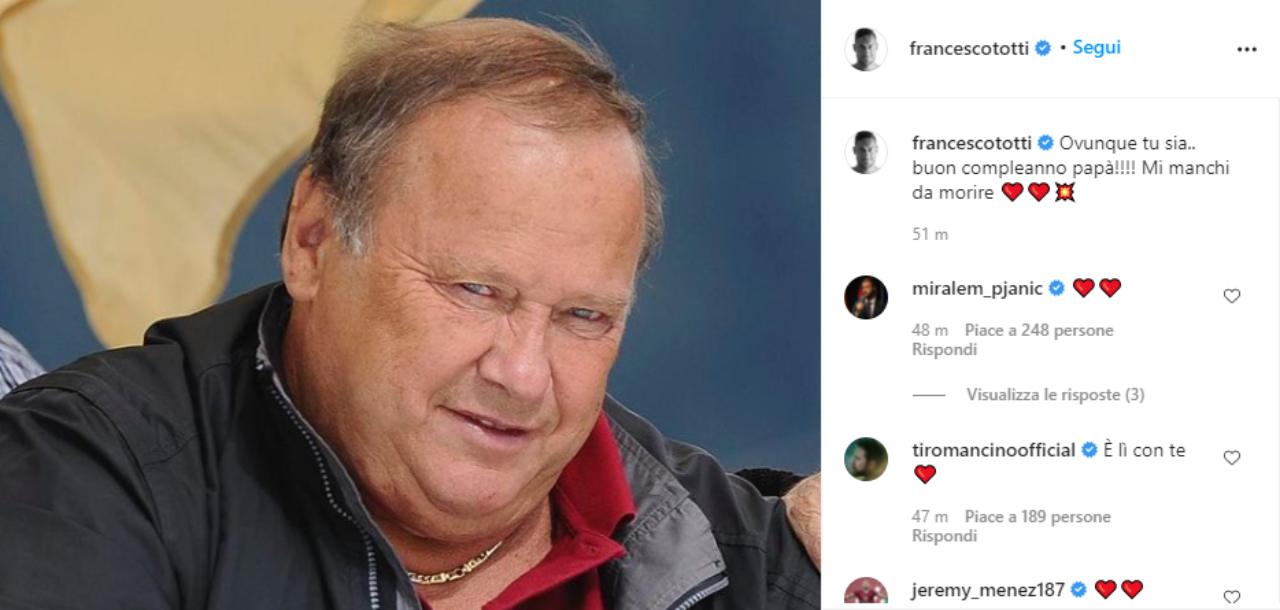
Task: Expand Visualizza le risposte (3)
Action: [1055, 395]
